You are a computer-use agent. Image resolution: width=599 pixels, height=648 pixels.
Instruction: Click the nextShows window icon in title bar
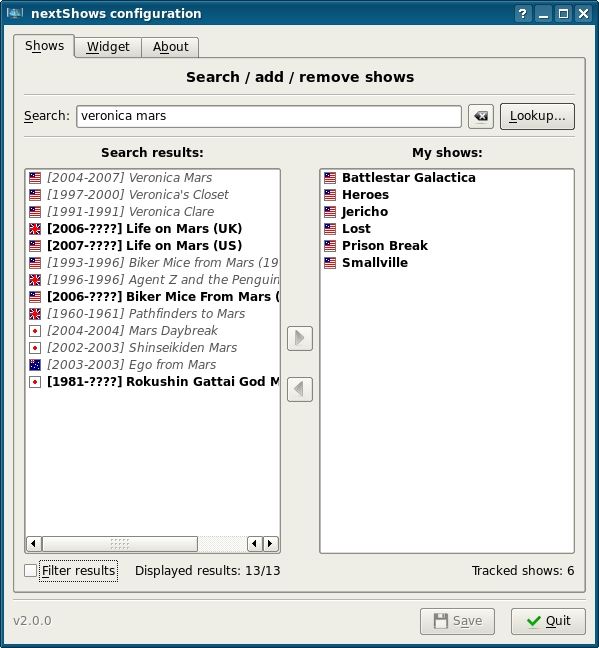(15, 13)
